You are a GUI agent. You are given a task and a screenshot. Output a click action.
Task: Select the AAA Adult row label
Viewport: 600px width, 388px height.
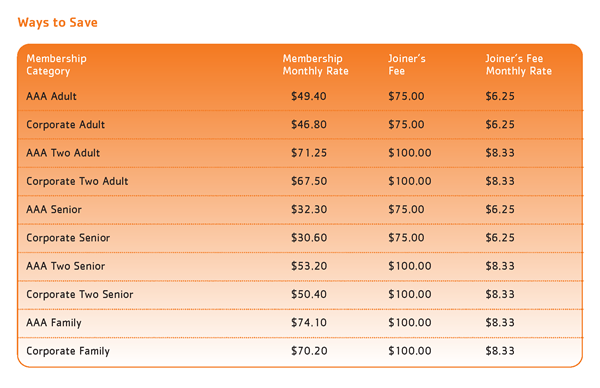(x=51, y=96)
